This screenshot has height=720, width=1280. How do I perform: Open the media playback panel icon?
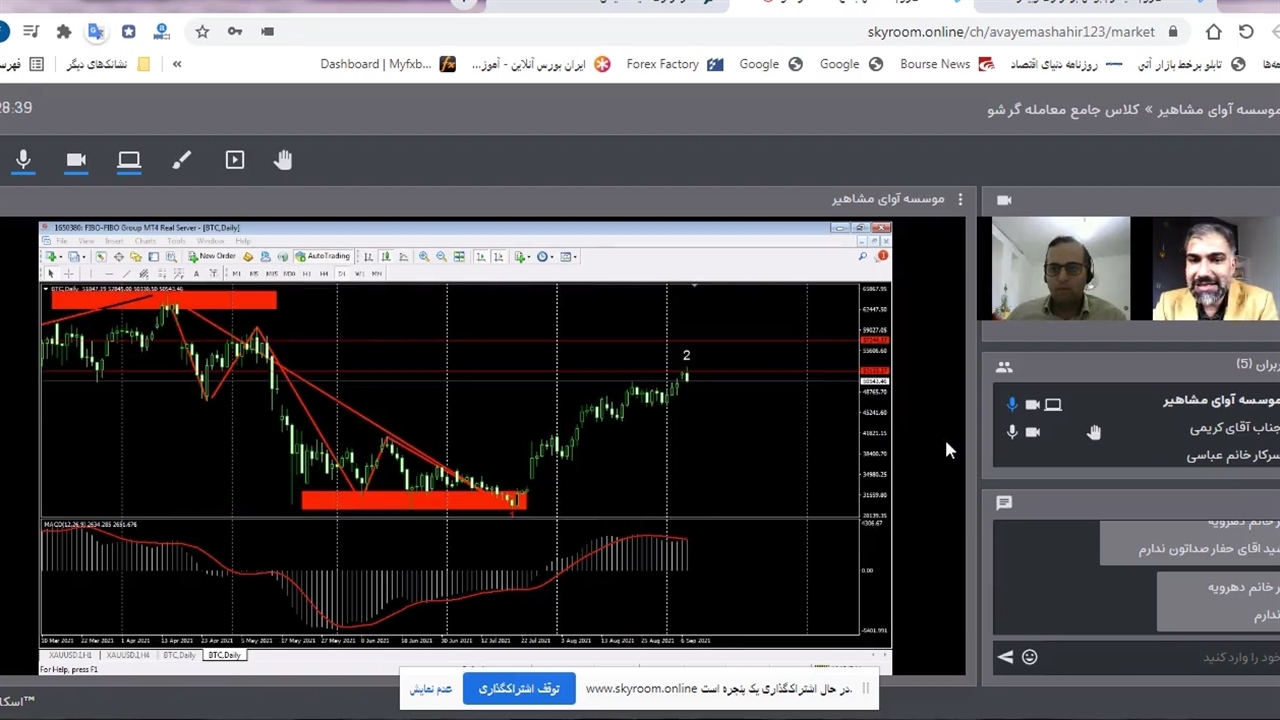click(235, 160)
